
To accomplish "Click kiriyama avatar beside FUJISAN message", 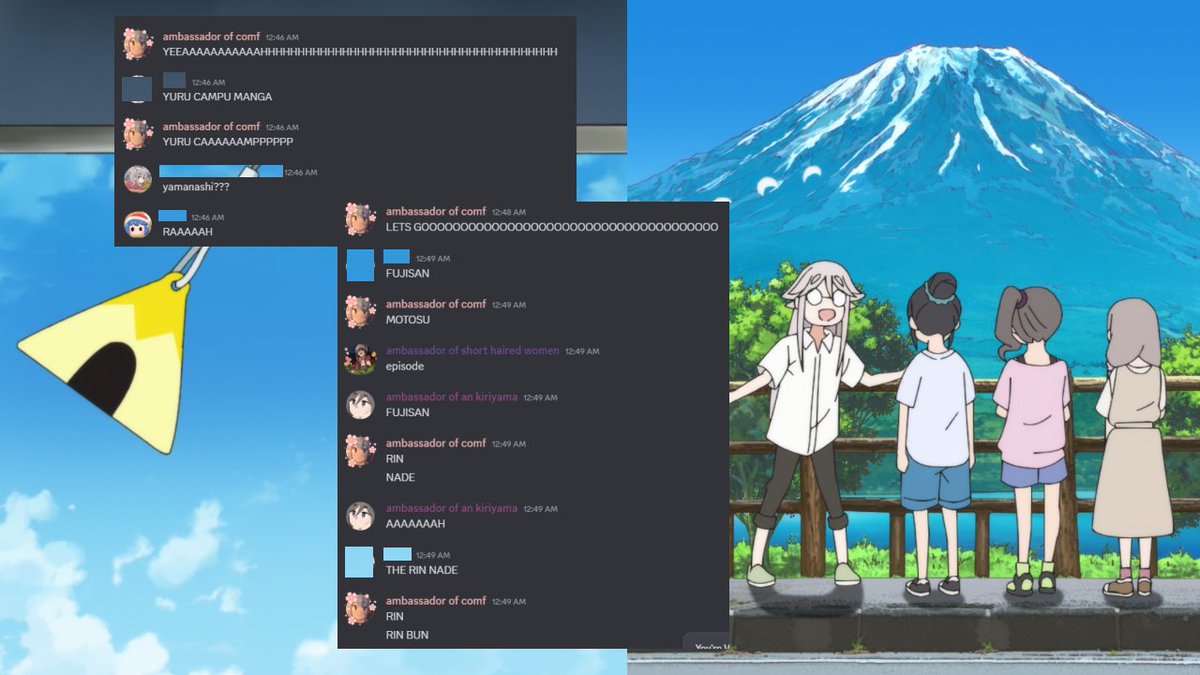I will click(x=360, y=404).
